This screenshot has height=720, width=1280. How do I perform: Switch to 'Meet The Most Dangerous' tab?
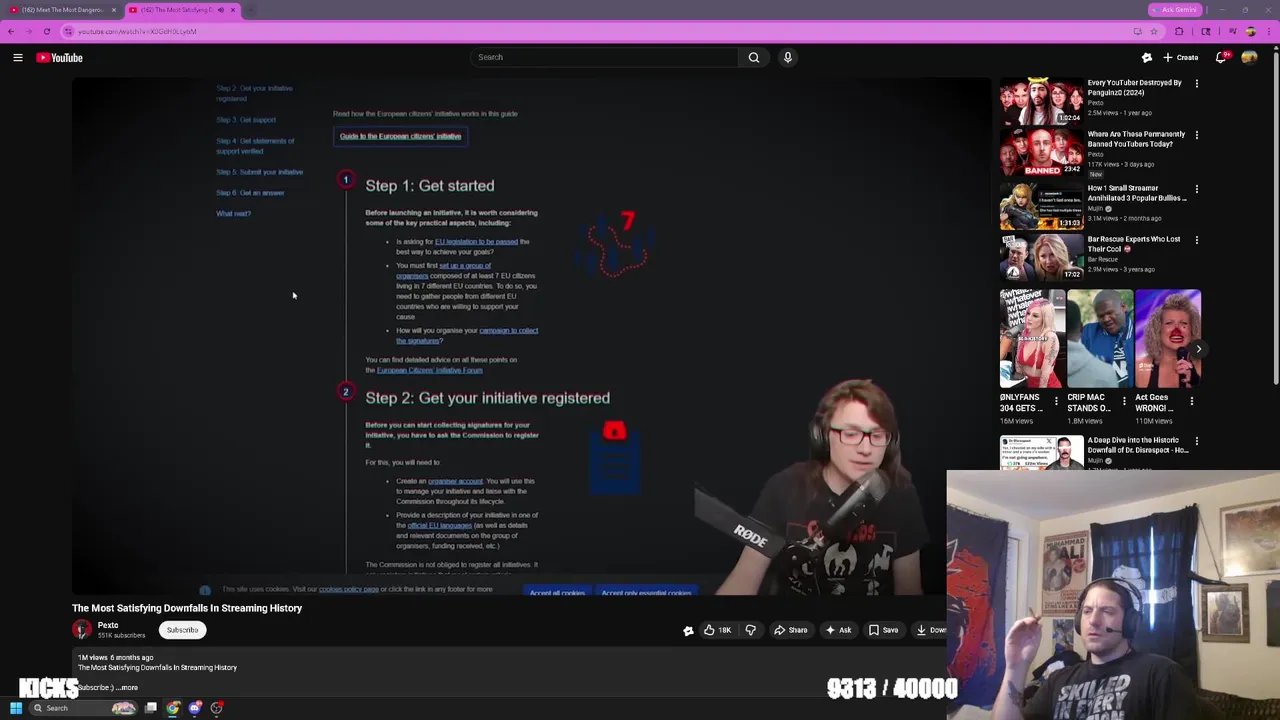point(60,10)
